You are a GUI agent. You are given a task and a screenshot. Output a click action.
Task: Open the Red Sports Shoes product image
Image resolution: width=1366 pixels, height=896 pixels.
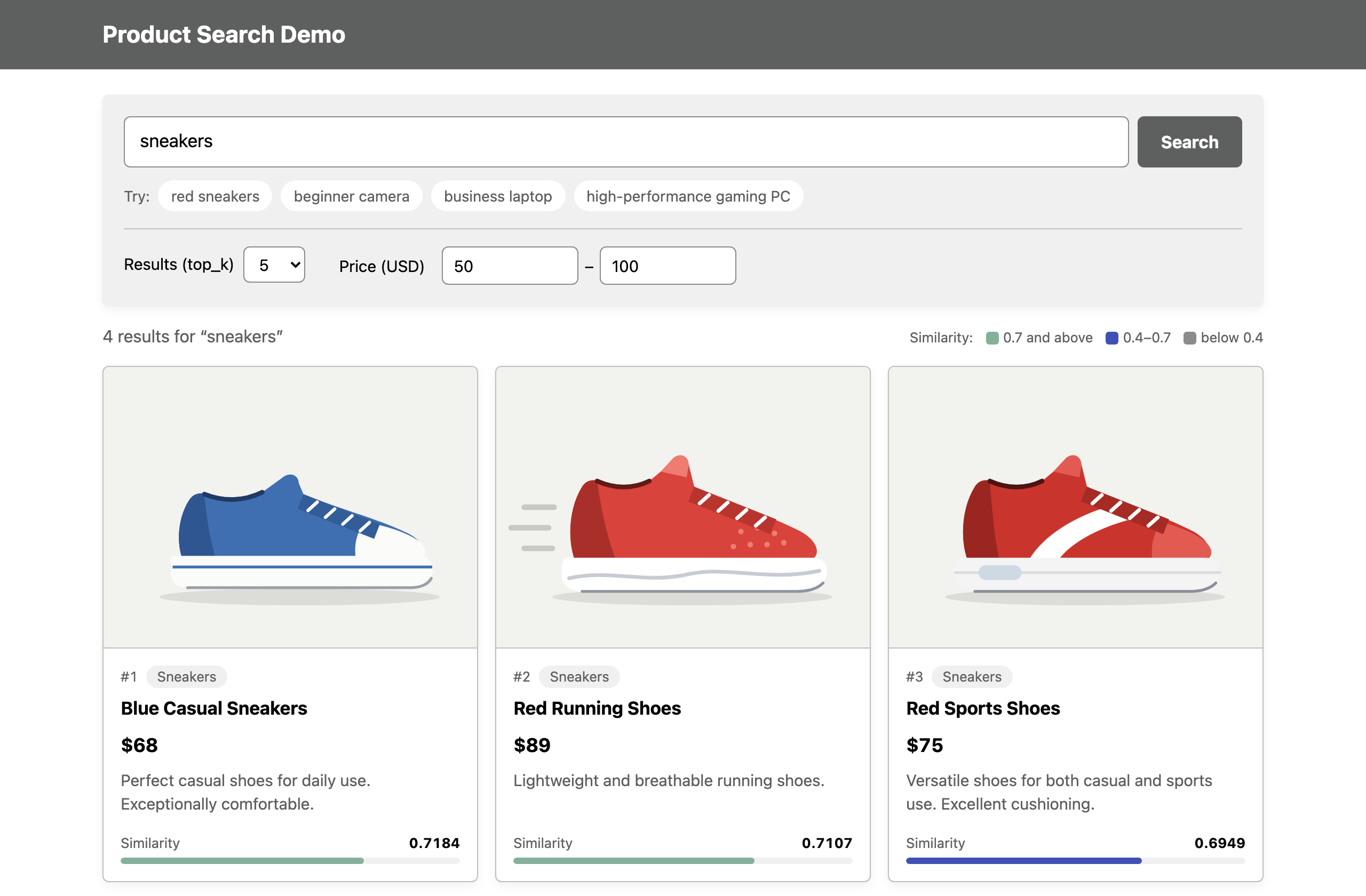pyautogui.click(x=1076, y=508)
